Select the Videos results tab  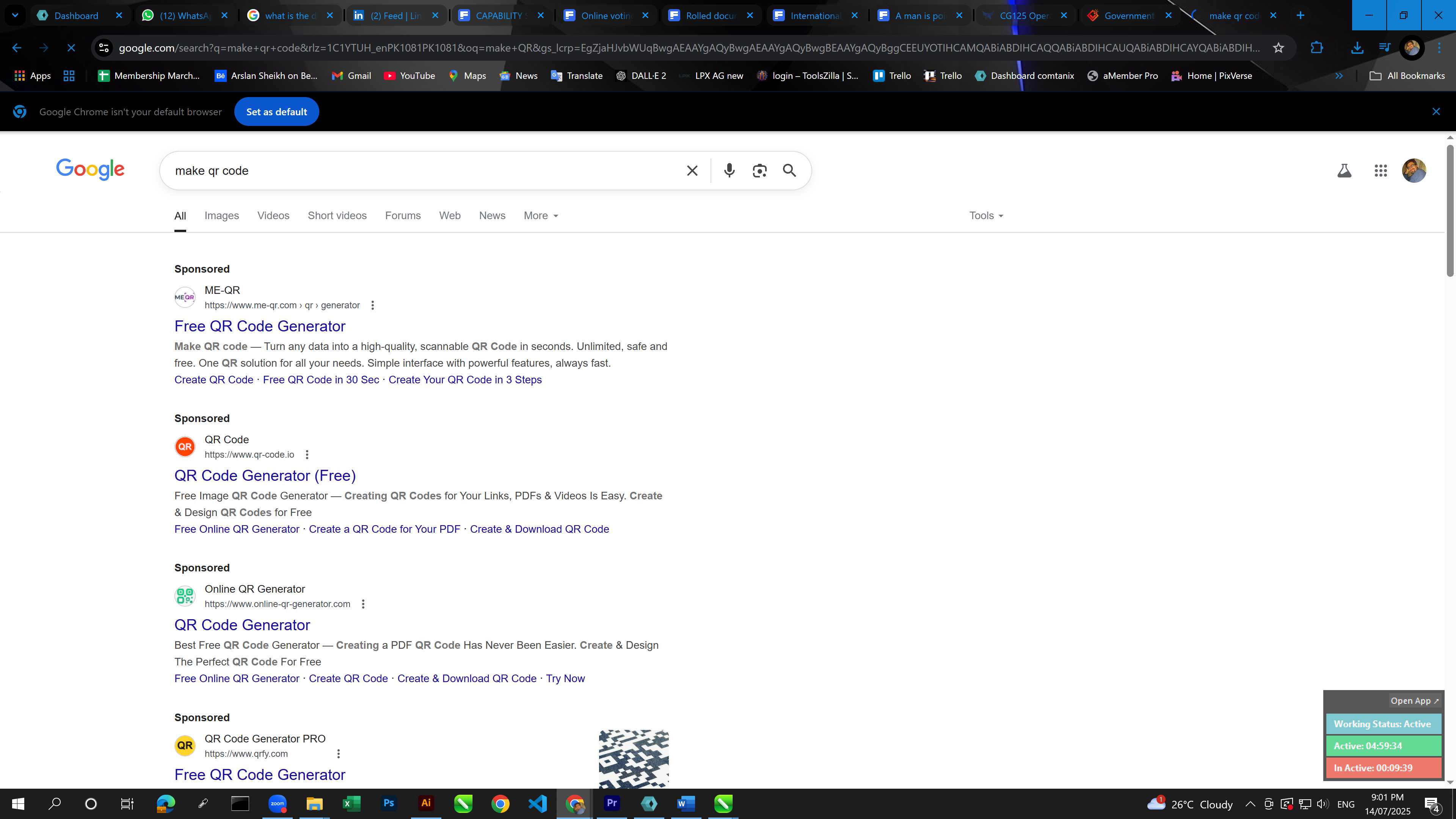tap(273, 215)
